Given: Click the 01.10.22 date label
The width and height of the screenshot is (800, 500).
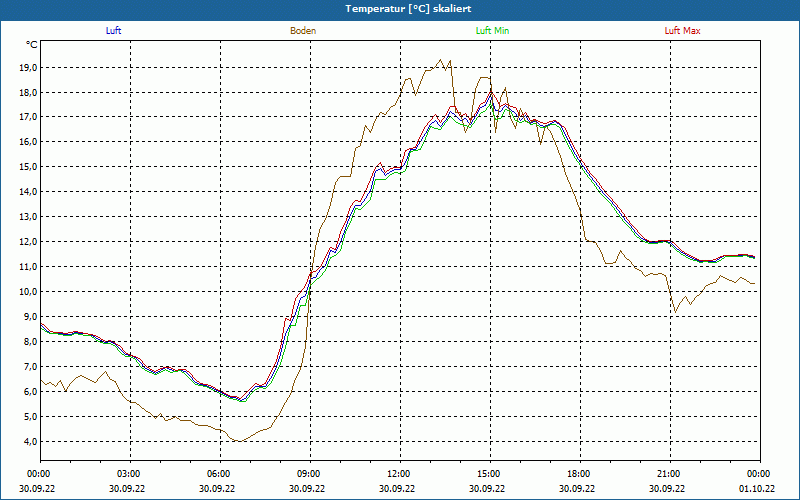Looking at the screenshot, I should coord(757,488).
